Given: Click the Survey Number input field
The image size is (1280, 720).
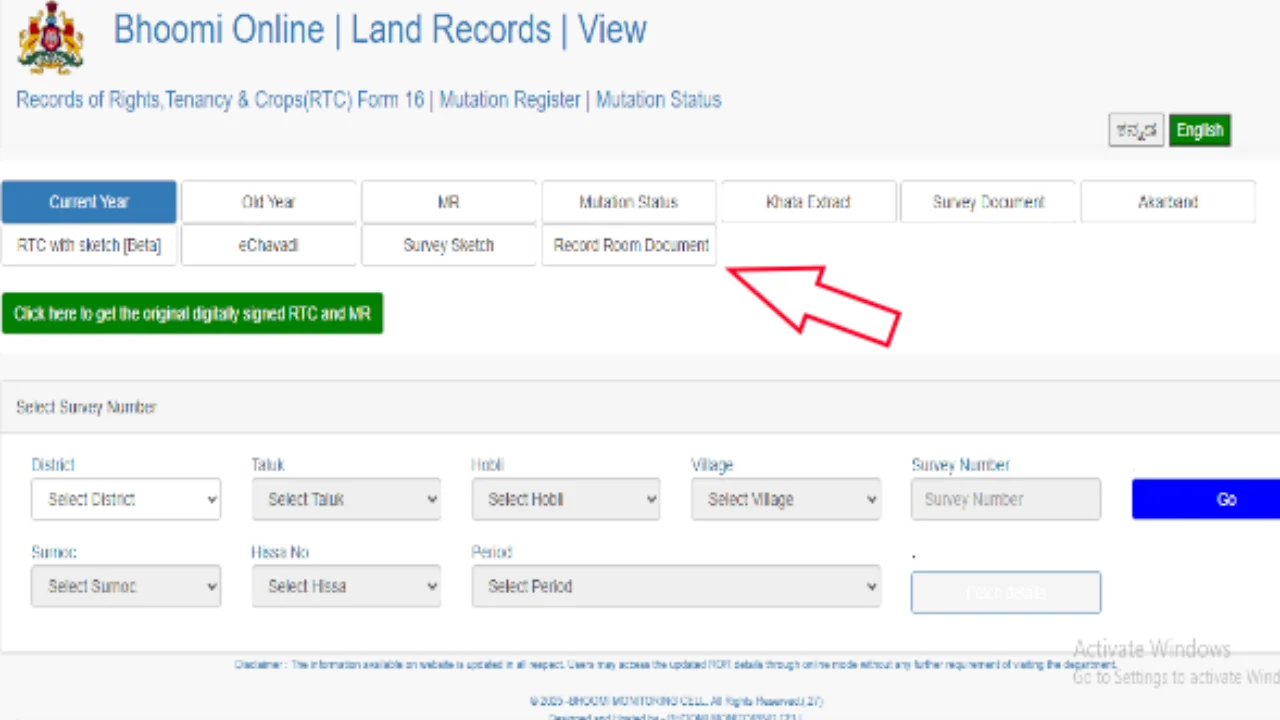Looking at the screenshot, I should 1005,499.
